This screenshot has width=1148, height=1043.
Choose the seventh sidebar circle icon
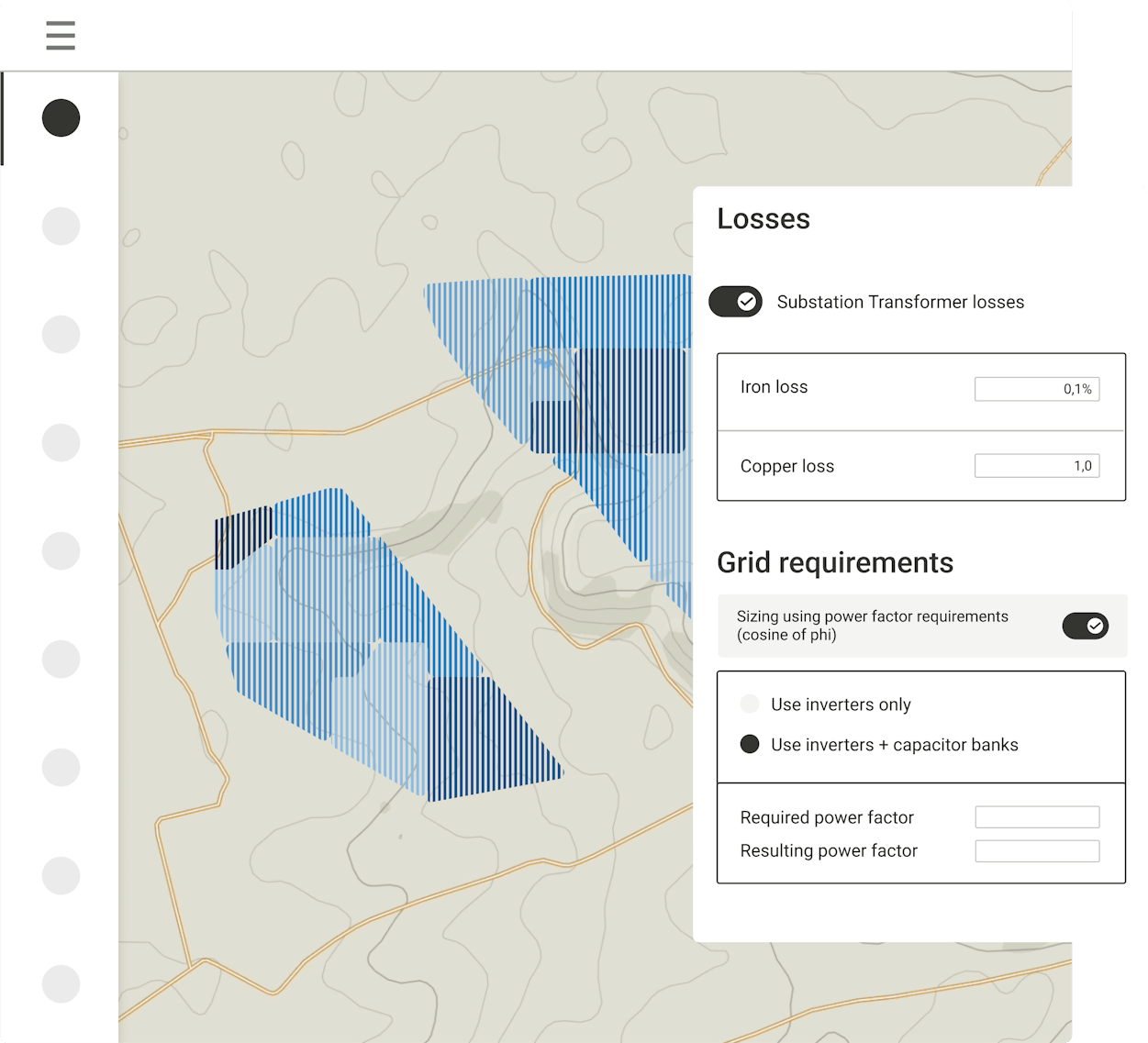pyautogui.click(x=61, y=767)
